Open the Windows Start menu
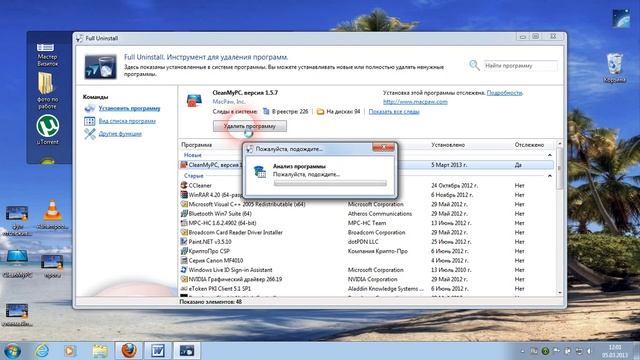640x360 pixels. [12, 351]
